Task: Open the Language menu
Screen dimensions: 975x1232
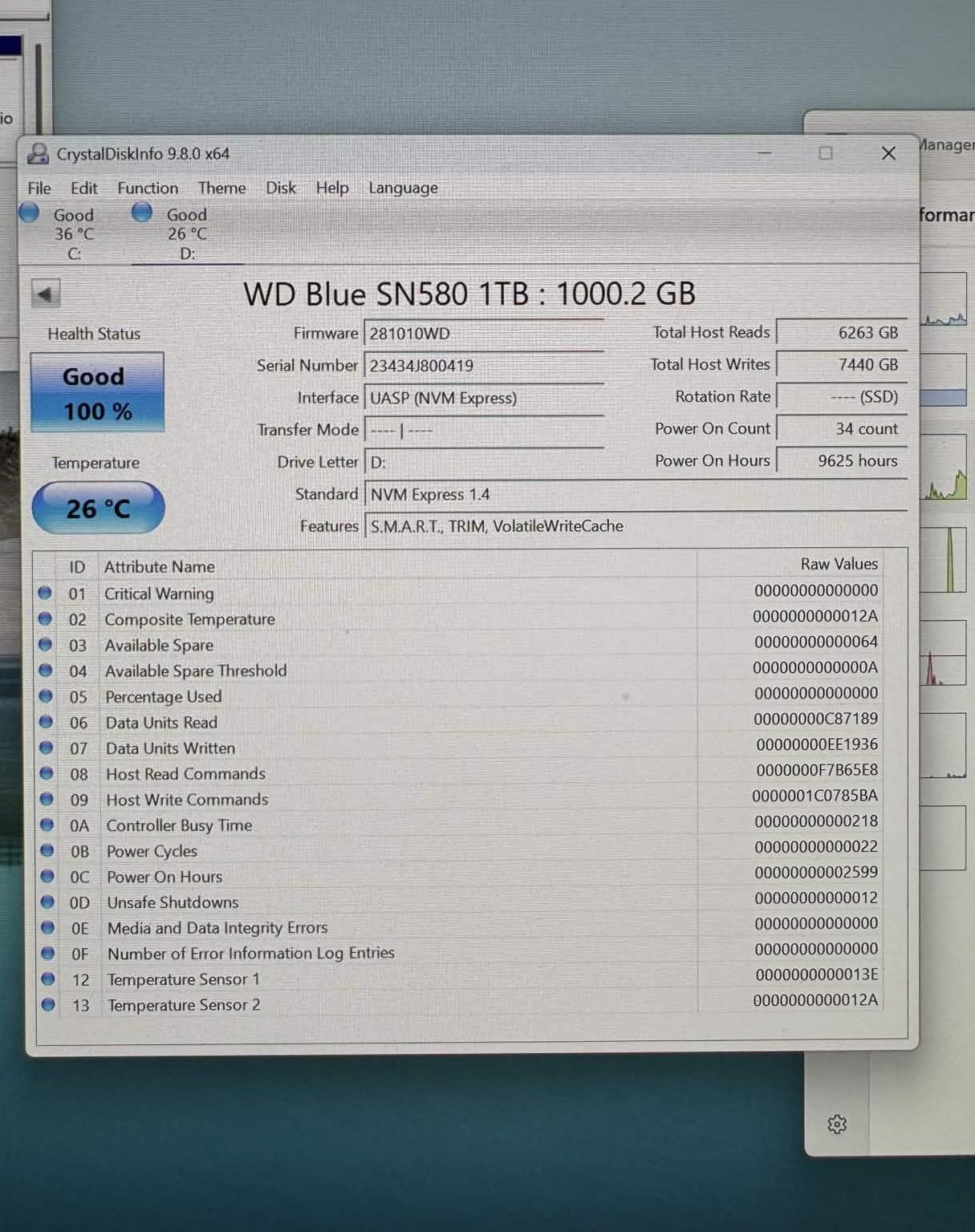Action: (403, 188)
